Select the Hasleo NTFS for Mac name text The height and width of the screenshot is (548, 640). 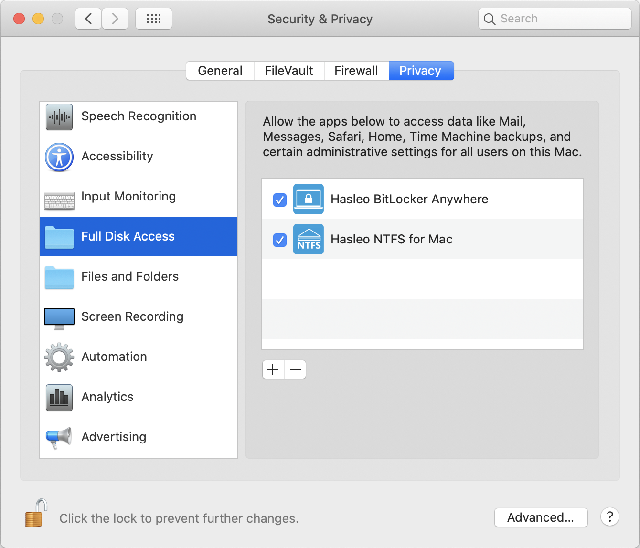(x=391, y=239)
